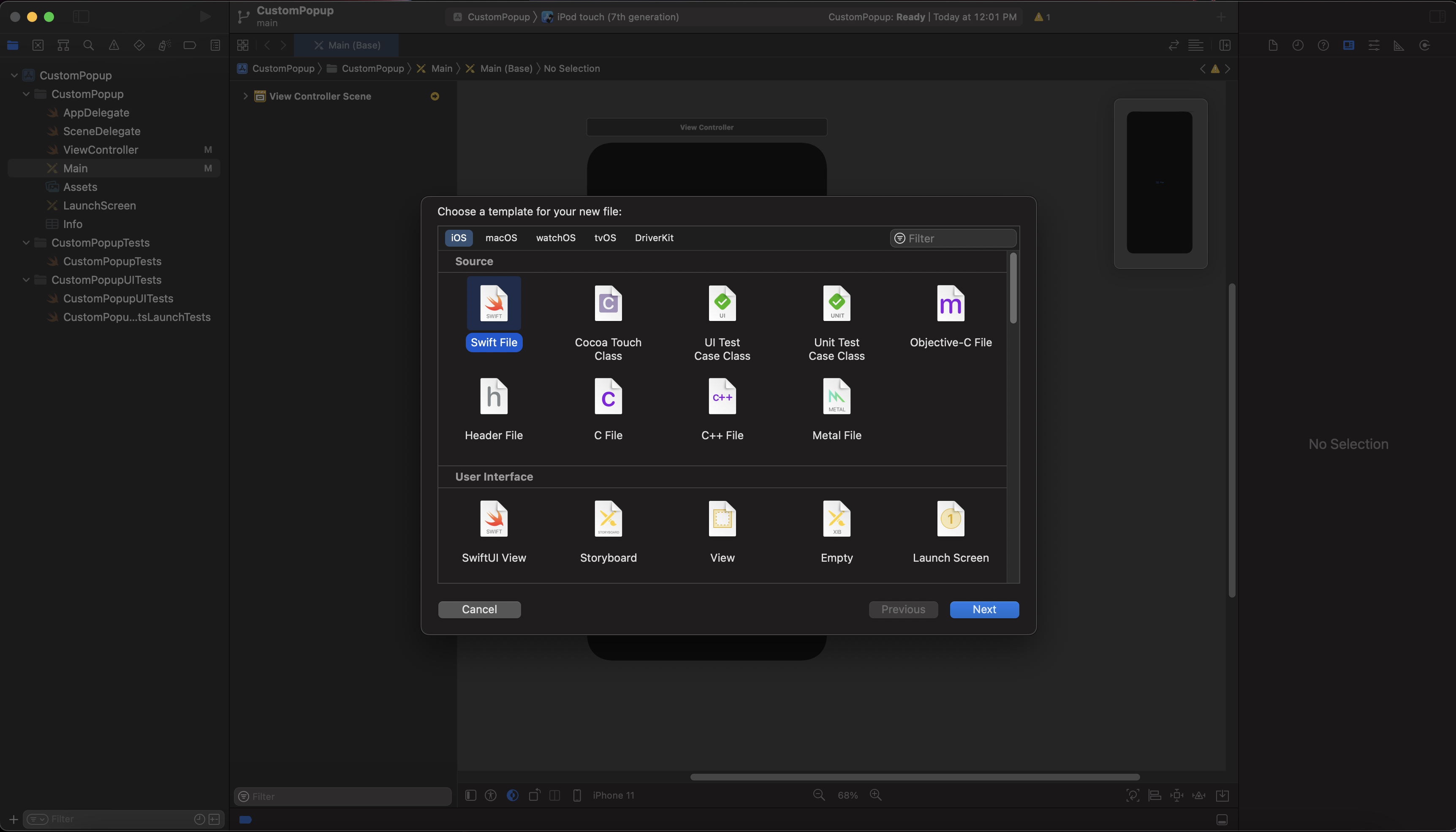This screenshot has width=1456, height=832.
Task: Select the Header File template
Action: tap(494, 410)
